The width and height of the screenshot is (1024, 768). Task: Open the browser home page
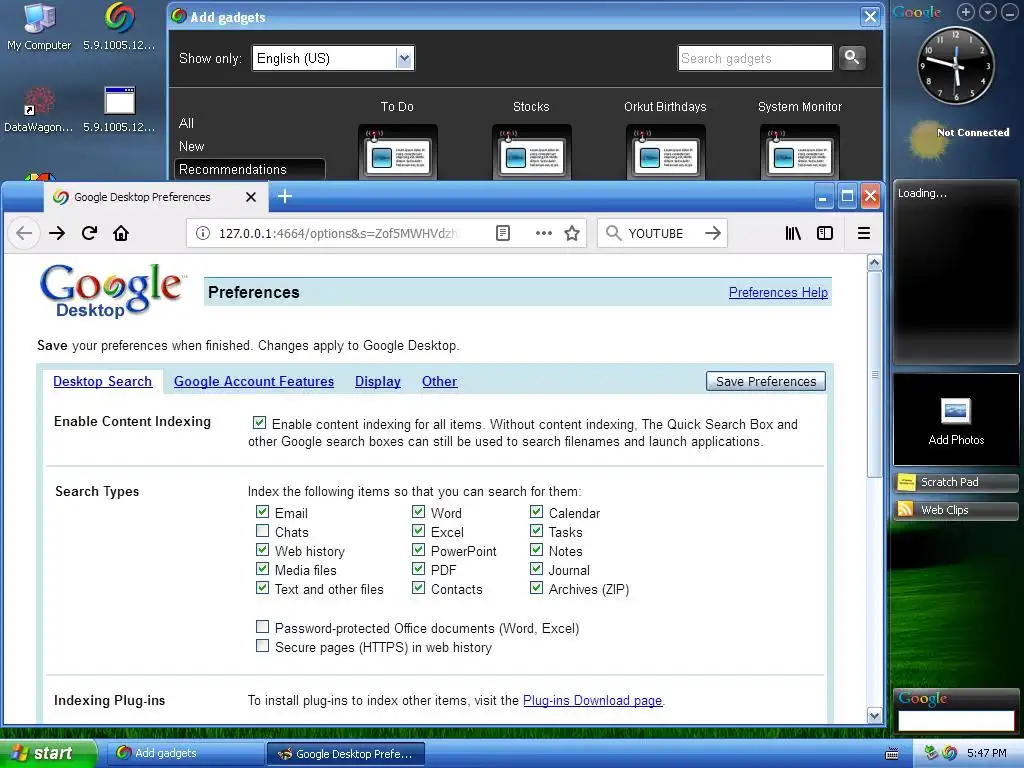(x=121, y=233)
